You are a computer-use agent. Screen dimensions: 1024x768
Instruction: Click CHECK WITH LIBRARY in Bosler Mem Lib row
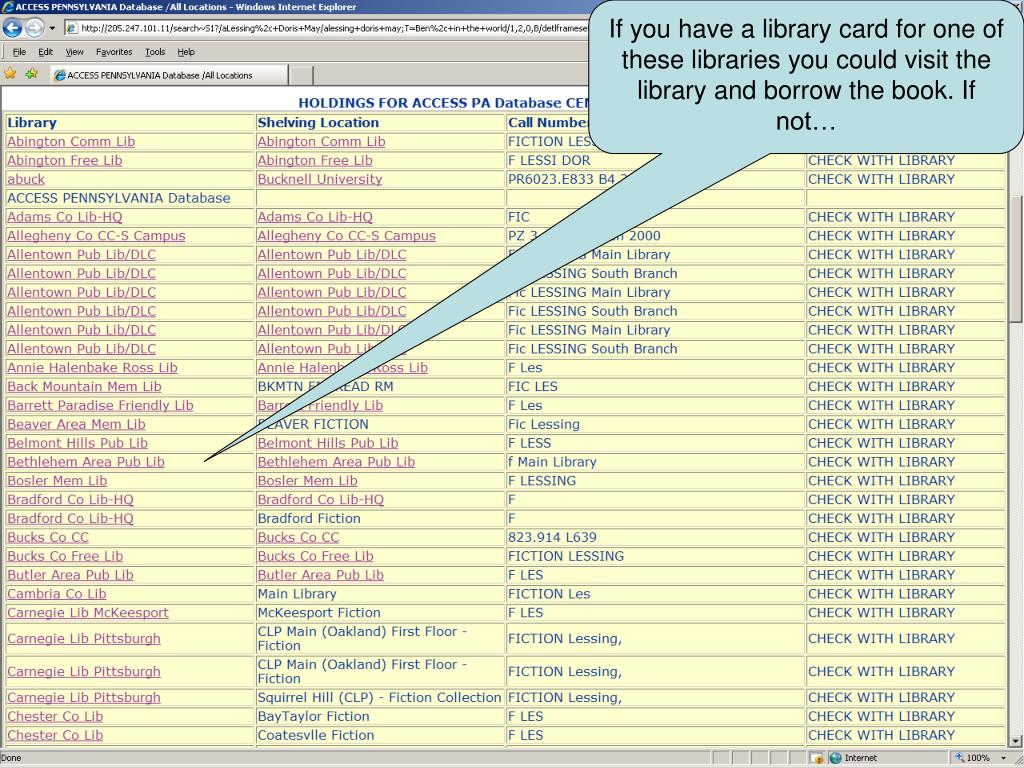(881, 482)
